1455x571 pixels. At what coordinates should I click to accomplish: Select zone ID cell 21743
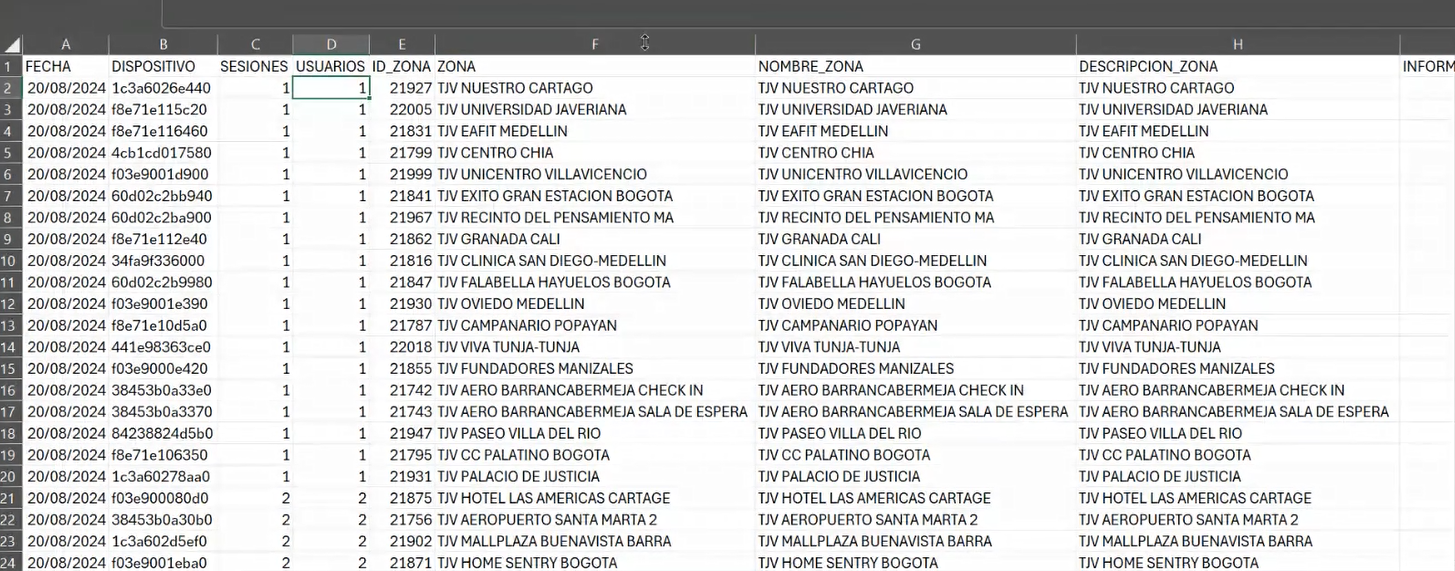pos(402,412)
